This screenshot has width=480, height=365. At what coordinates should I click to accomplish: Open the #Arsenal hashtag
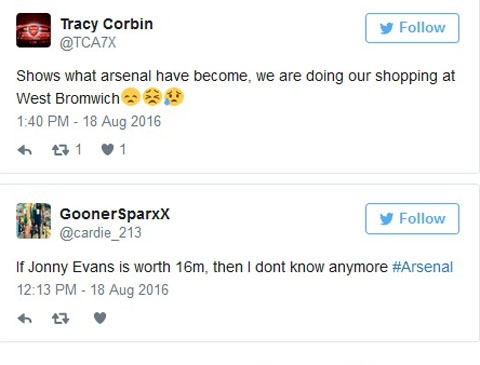pos(422,267)
